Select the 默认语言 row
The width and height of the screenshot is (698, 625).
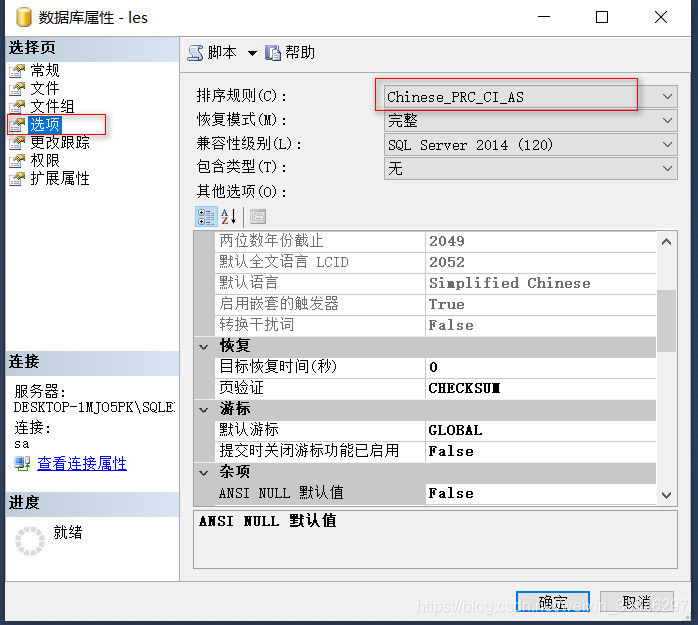click(435, 283)
